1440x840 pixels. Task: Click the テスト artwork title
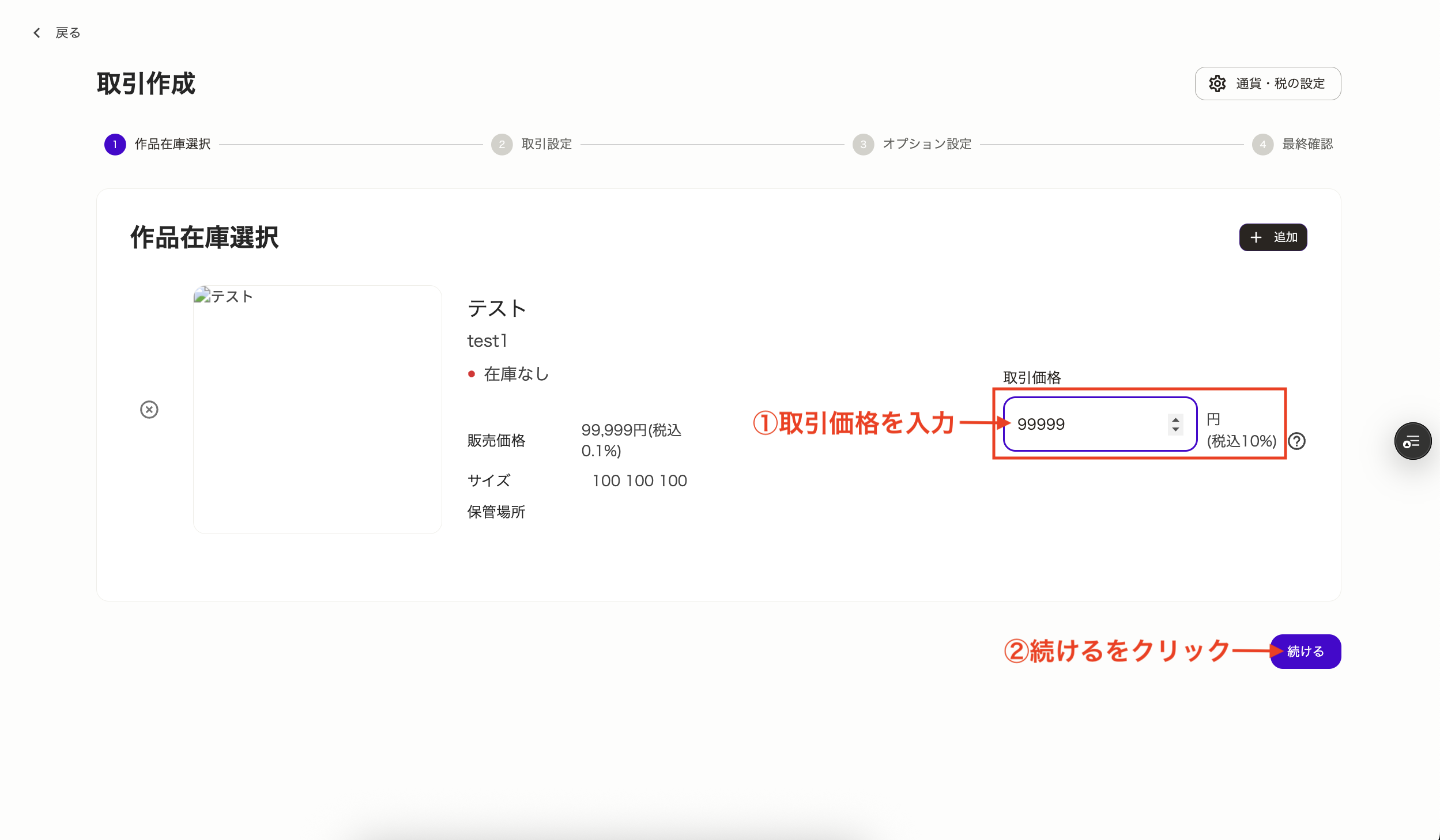(x=497, y=309)
